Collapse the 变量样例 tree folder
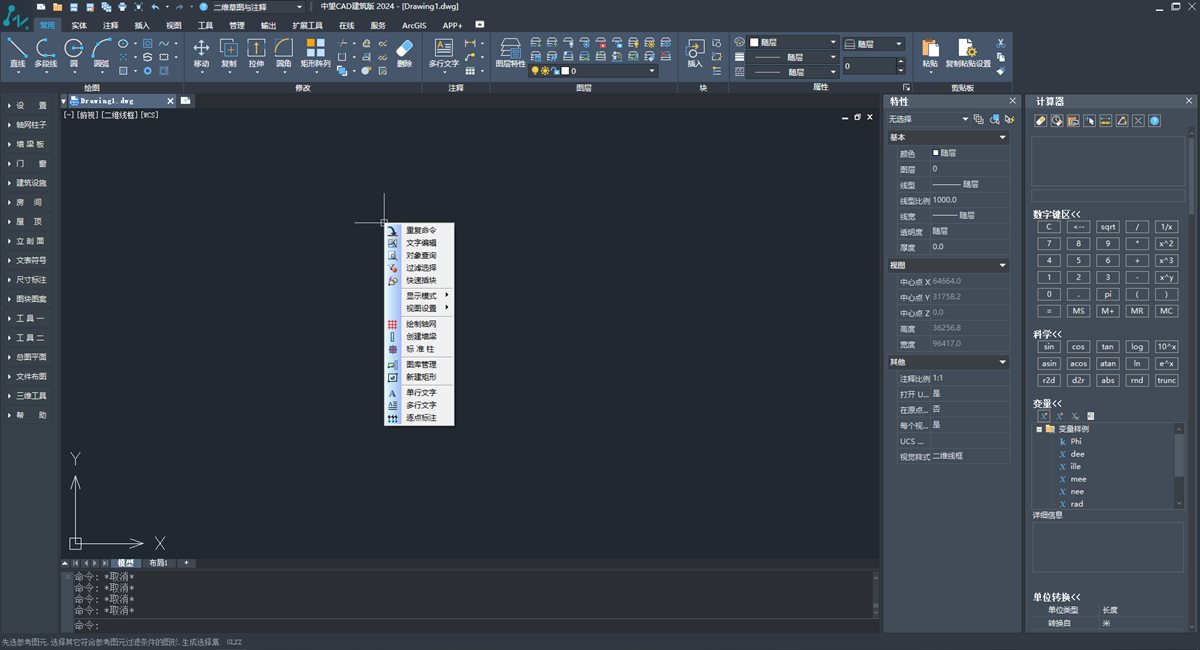 pos(1039,429)
